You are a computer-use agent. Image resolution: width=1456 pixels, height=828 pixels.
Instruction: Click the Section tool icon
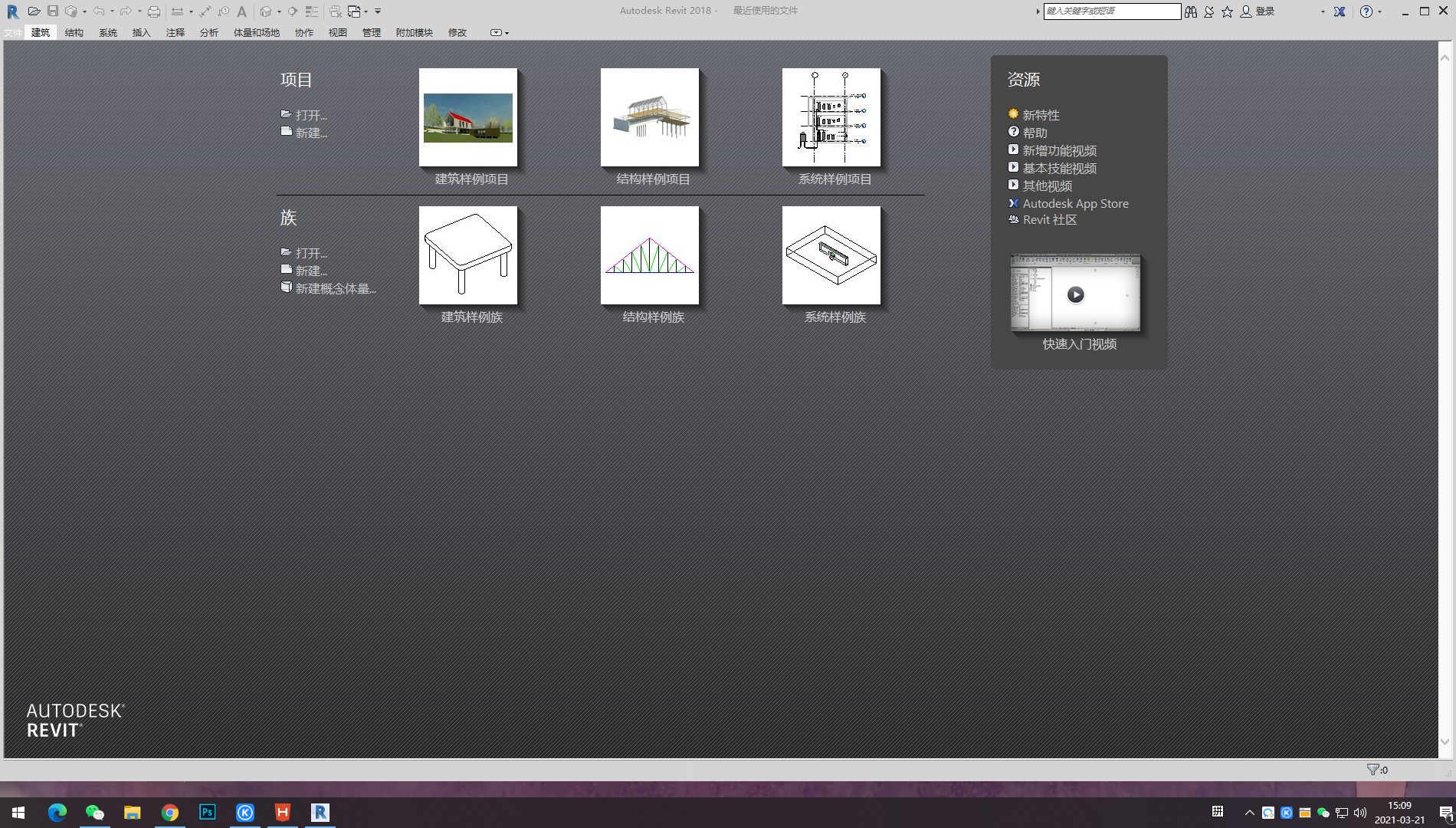(292, 11)
